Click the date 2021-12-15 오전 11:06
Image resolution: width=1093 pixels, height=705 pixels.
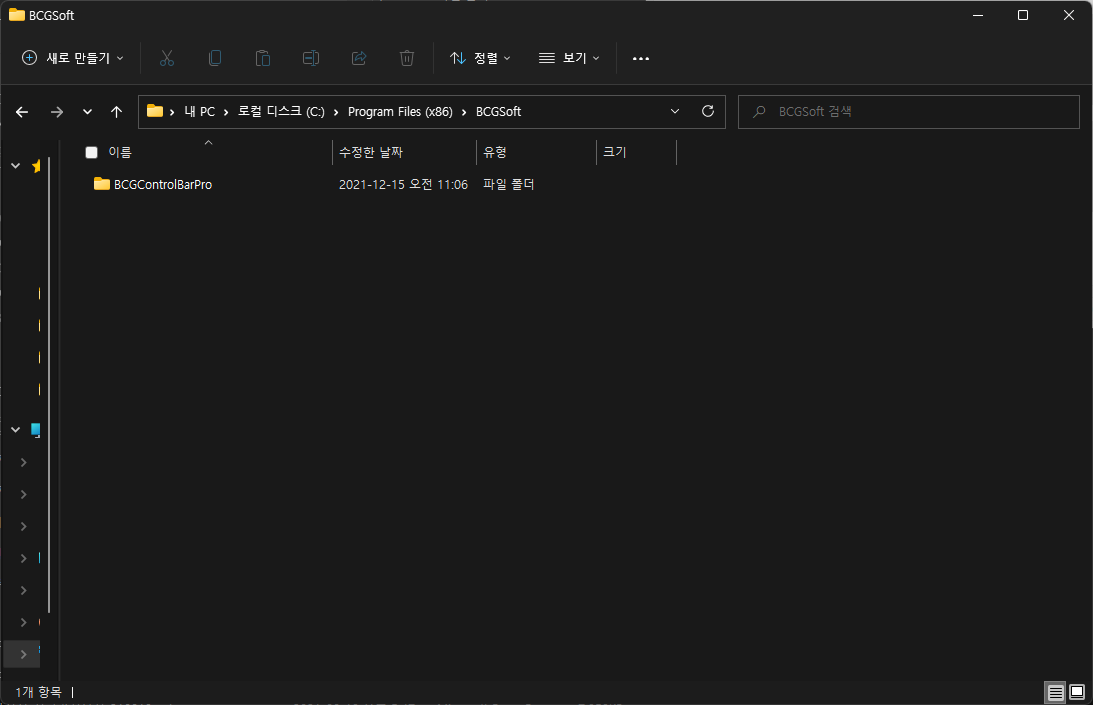403,185
